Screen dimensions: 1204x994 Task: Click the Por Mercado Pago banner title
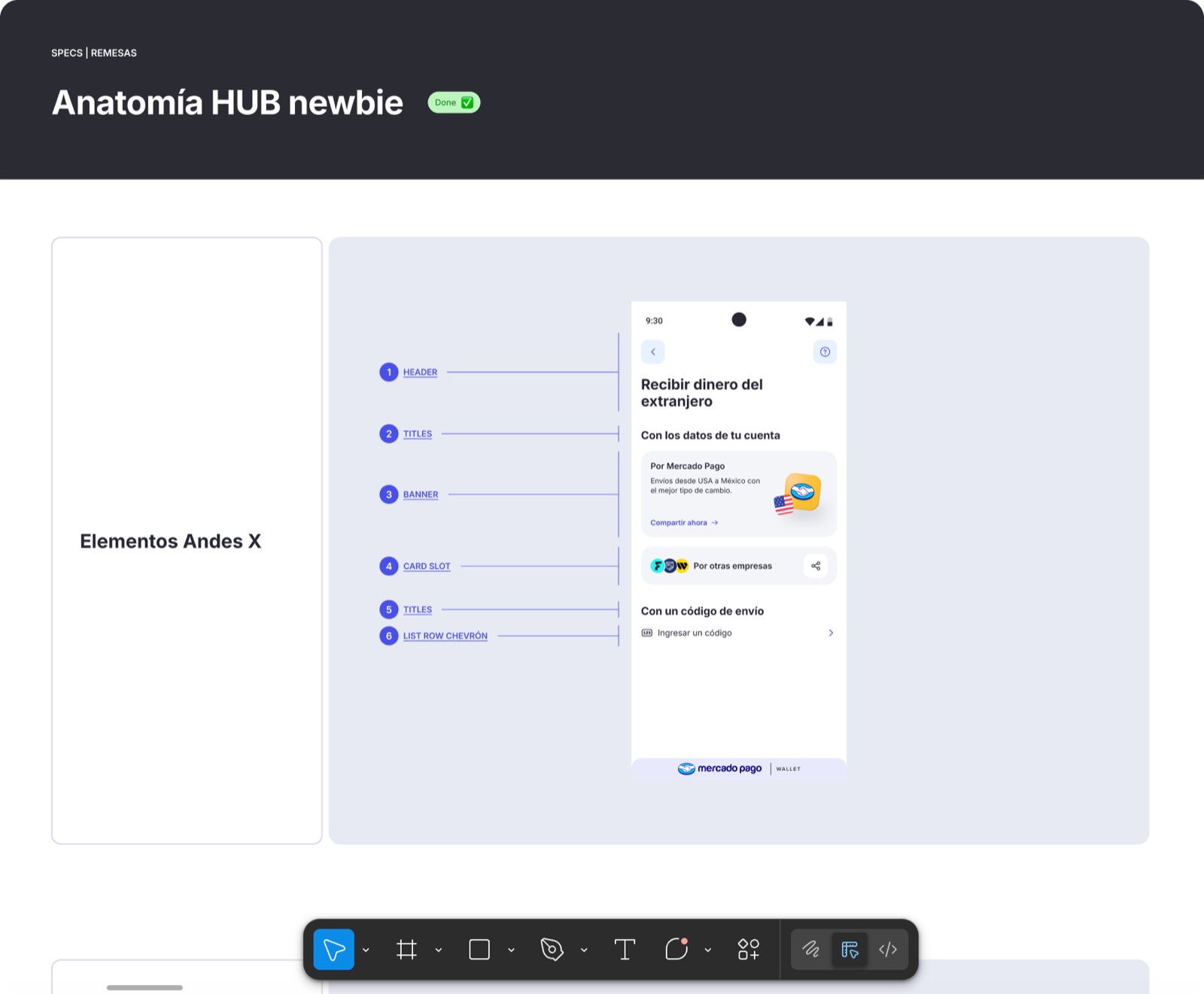(x=688, y=467)
